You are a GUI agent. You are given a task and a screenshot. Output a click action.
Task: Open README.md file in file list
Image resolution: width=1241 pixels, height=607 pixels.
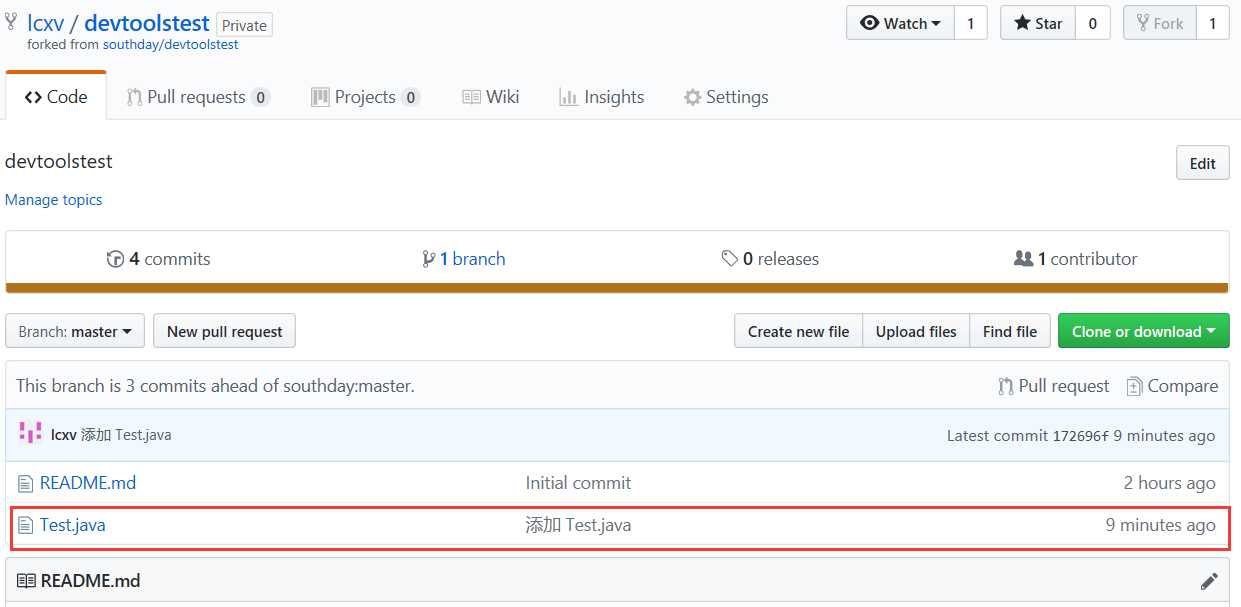point(88,483)
